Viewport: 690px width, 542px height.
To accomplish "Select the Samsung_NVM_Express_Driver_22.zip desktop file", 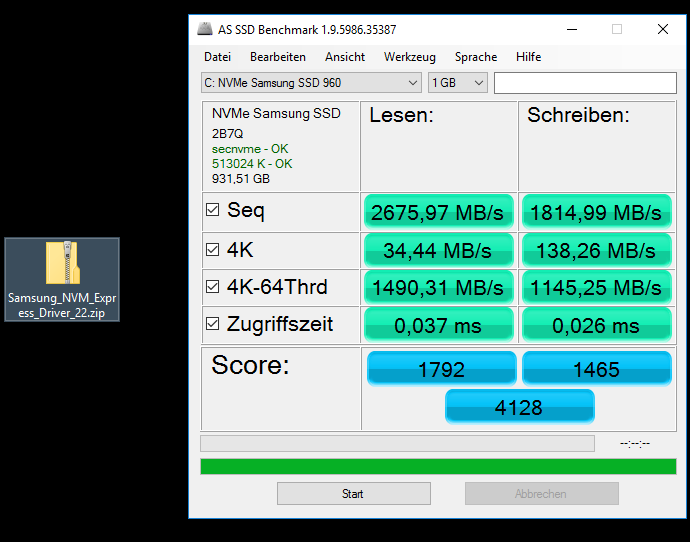I will 62,279.
